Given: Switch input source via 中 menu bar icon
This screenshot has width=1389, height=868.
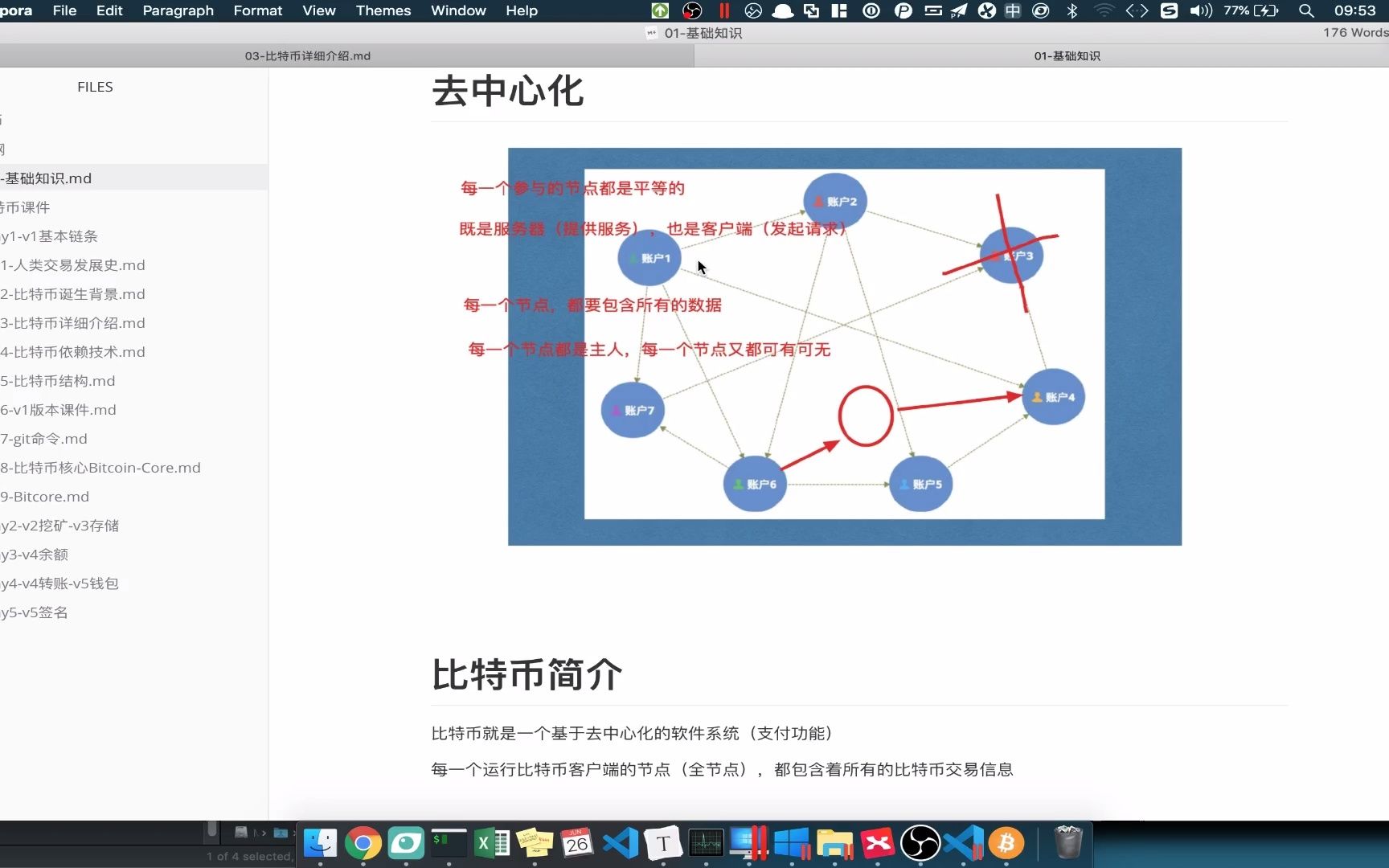Looking at the screenshot, I should coord(1013,10).
